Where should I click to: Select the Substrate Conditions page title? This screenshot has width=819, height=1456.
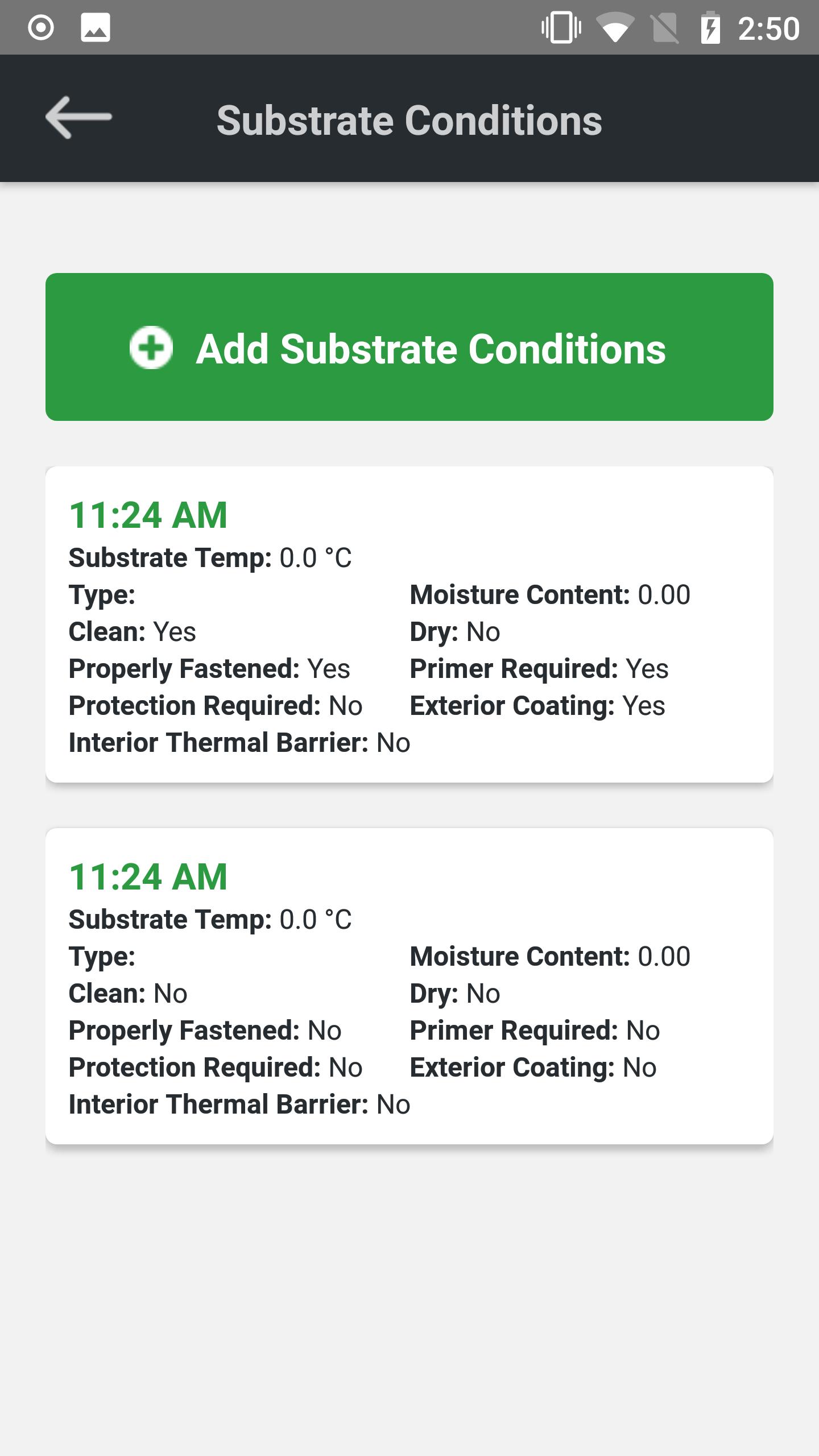click(409, 121)
